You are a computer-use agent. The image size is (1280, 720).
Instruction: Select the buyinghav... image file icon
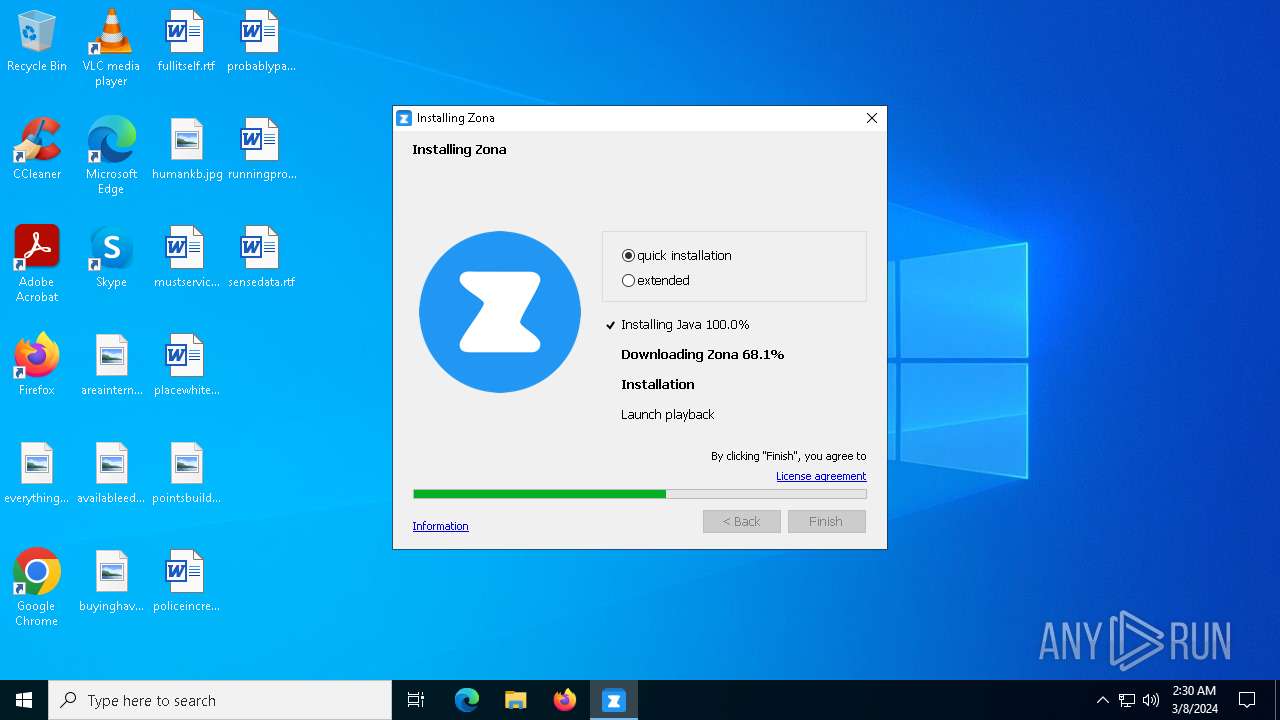click(x=111, y=582)
